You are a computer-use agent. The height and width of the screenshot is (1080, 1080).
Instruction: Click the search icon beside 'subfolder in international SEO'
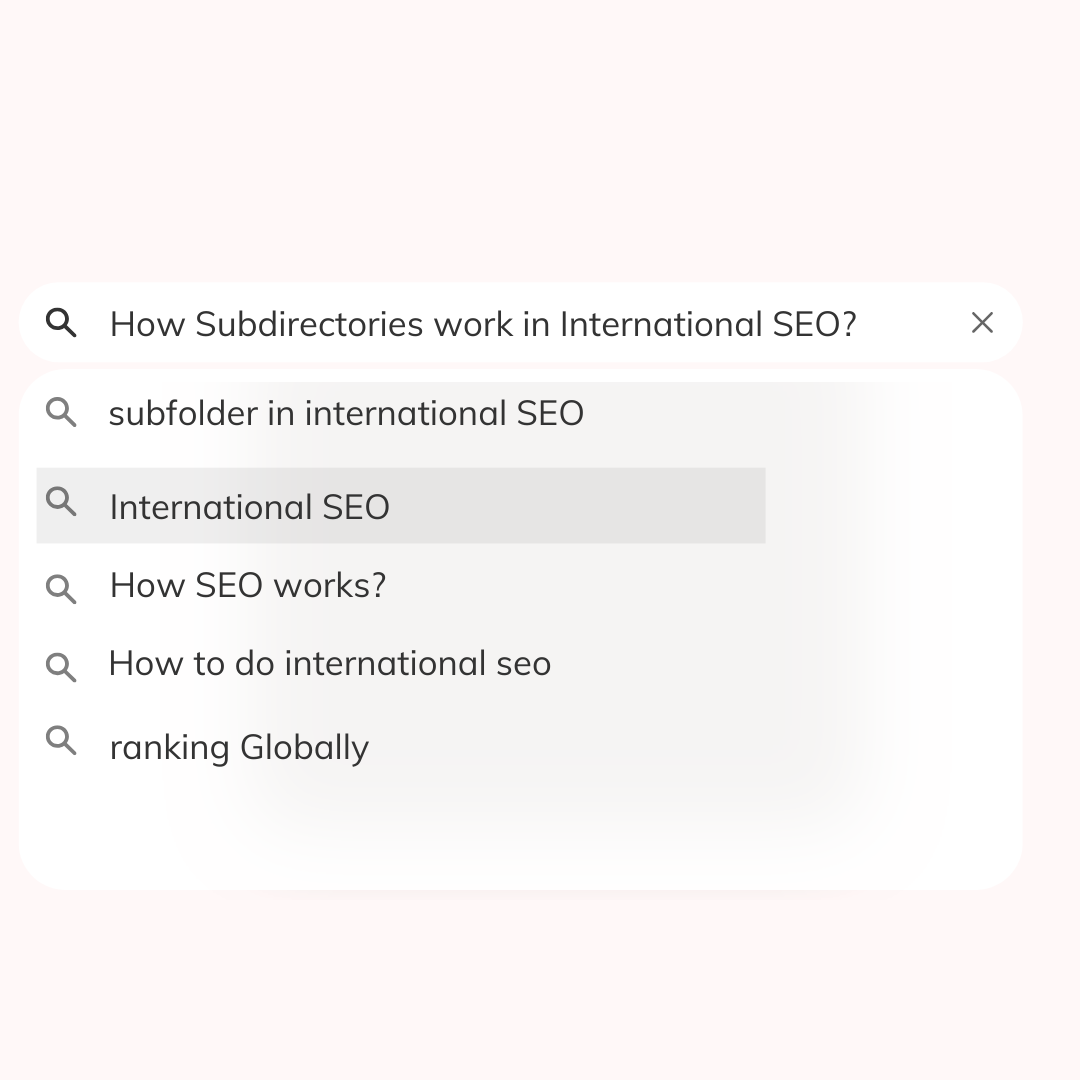pyautogui.click(x=61, y=412)
